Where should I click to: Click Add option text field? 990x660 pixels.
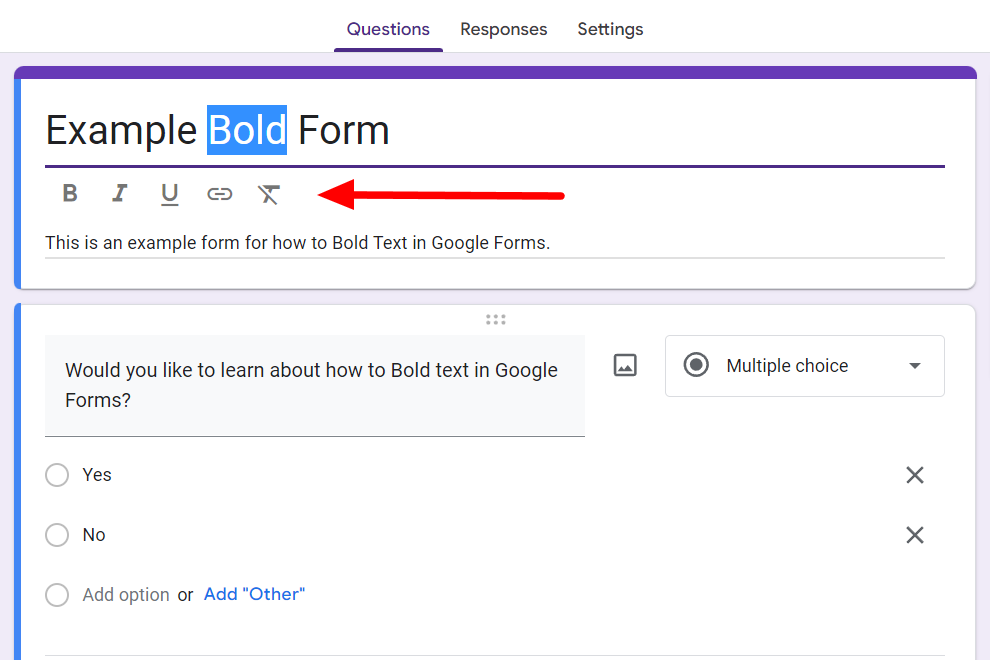(x=126, y=594)
